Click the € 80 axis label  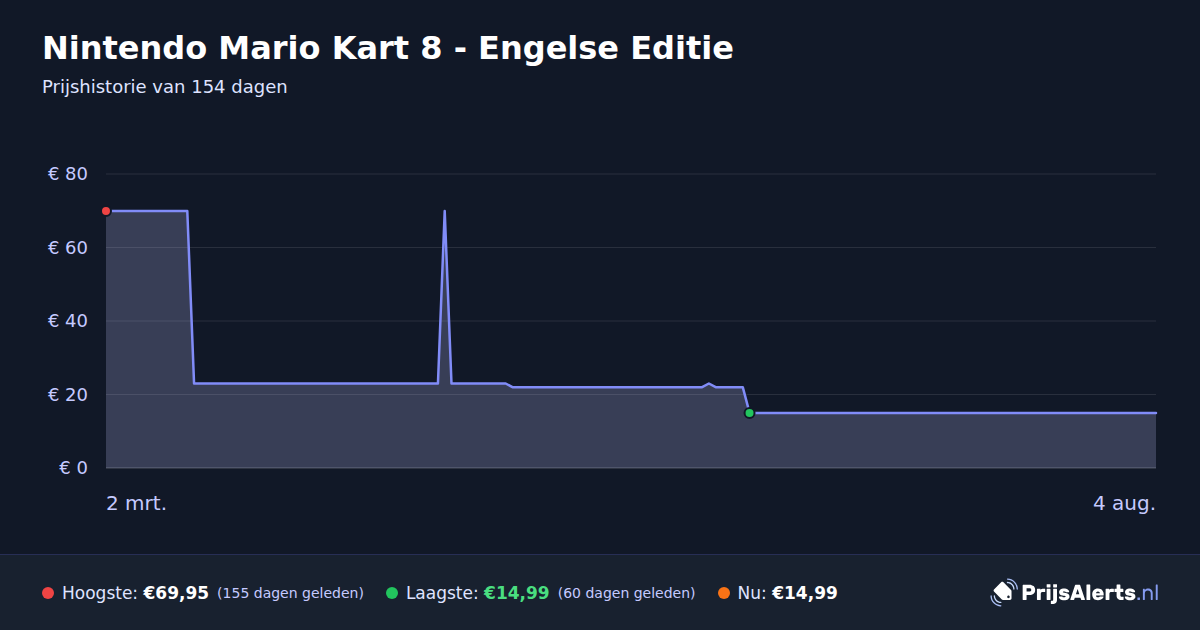pos(68,174)
